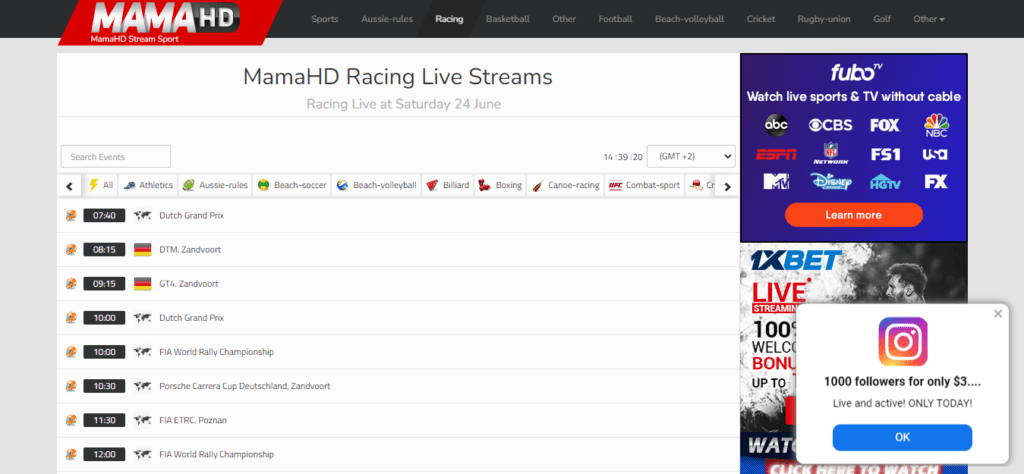The width and height of the screenshot is (1024, 474).
Task: Select the Beach-soccer ball icon
Action: [x=264, y=185]
